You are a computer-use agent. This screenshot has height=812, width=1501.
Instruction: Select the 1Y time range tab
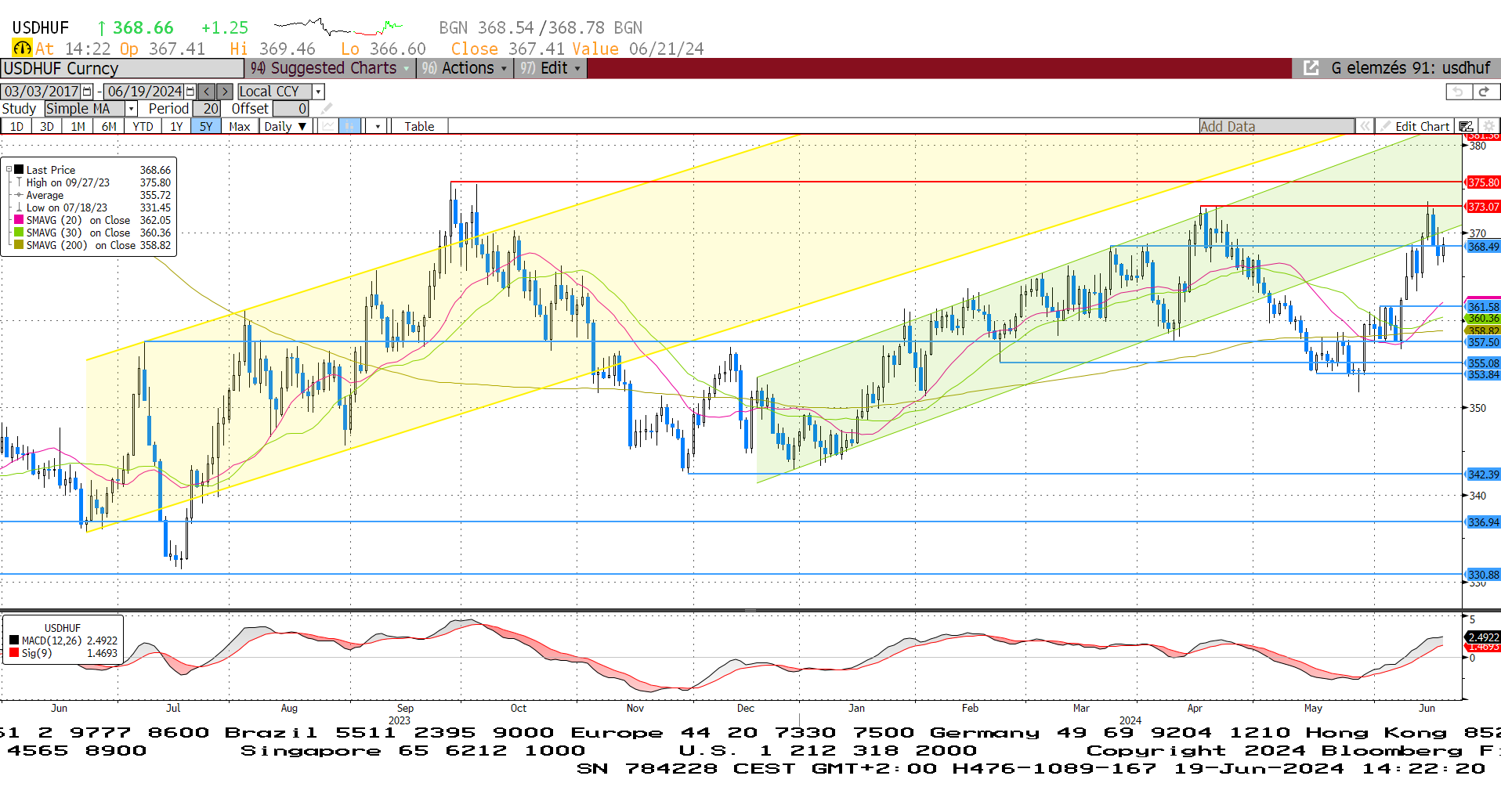point(176,126)
